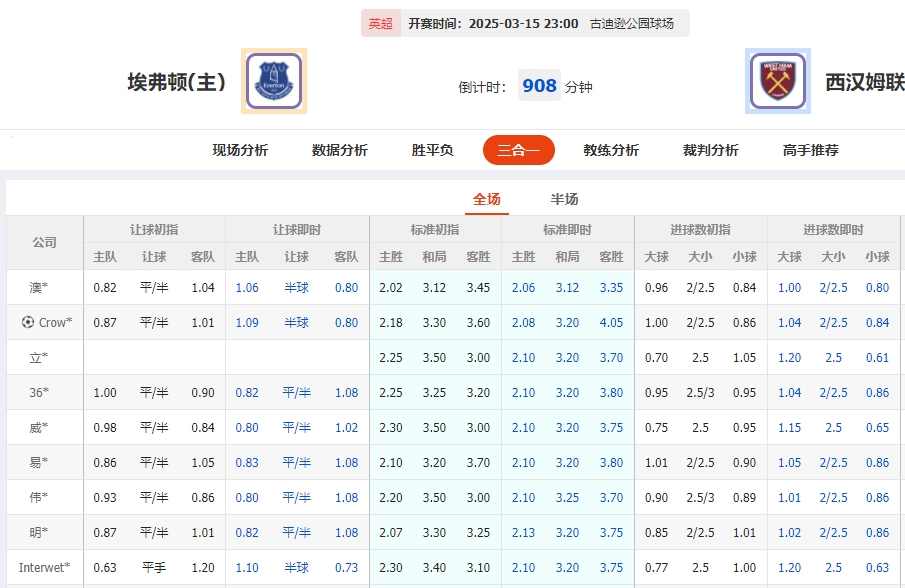Select the highlighted 三合一 tab
The width and height of the screenshot is (905, 588).
518,150
